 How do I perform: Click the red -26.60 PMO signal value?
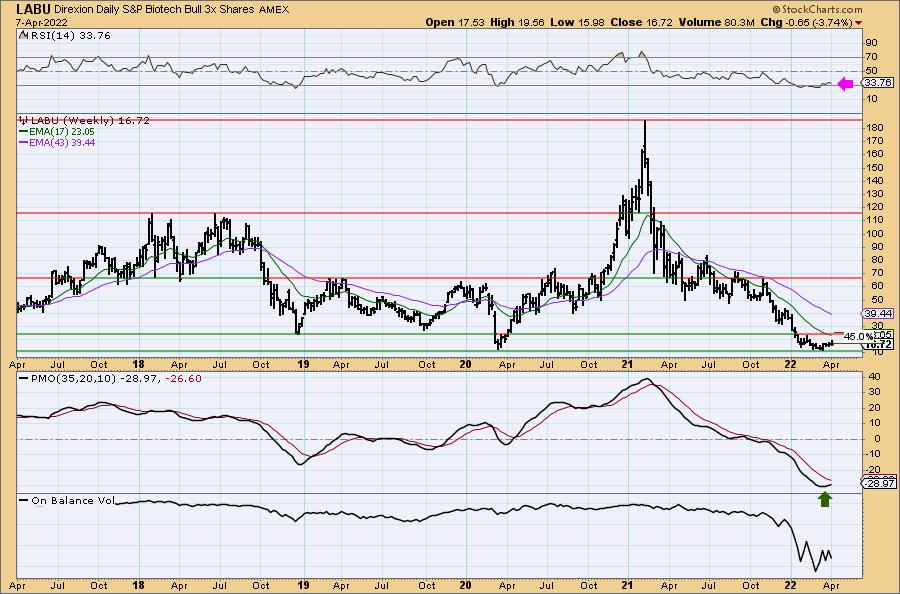184,379
